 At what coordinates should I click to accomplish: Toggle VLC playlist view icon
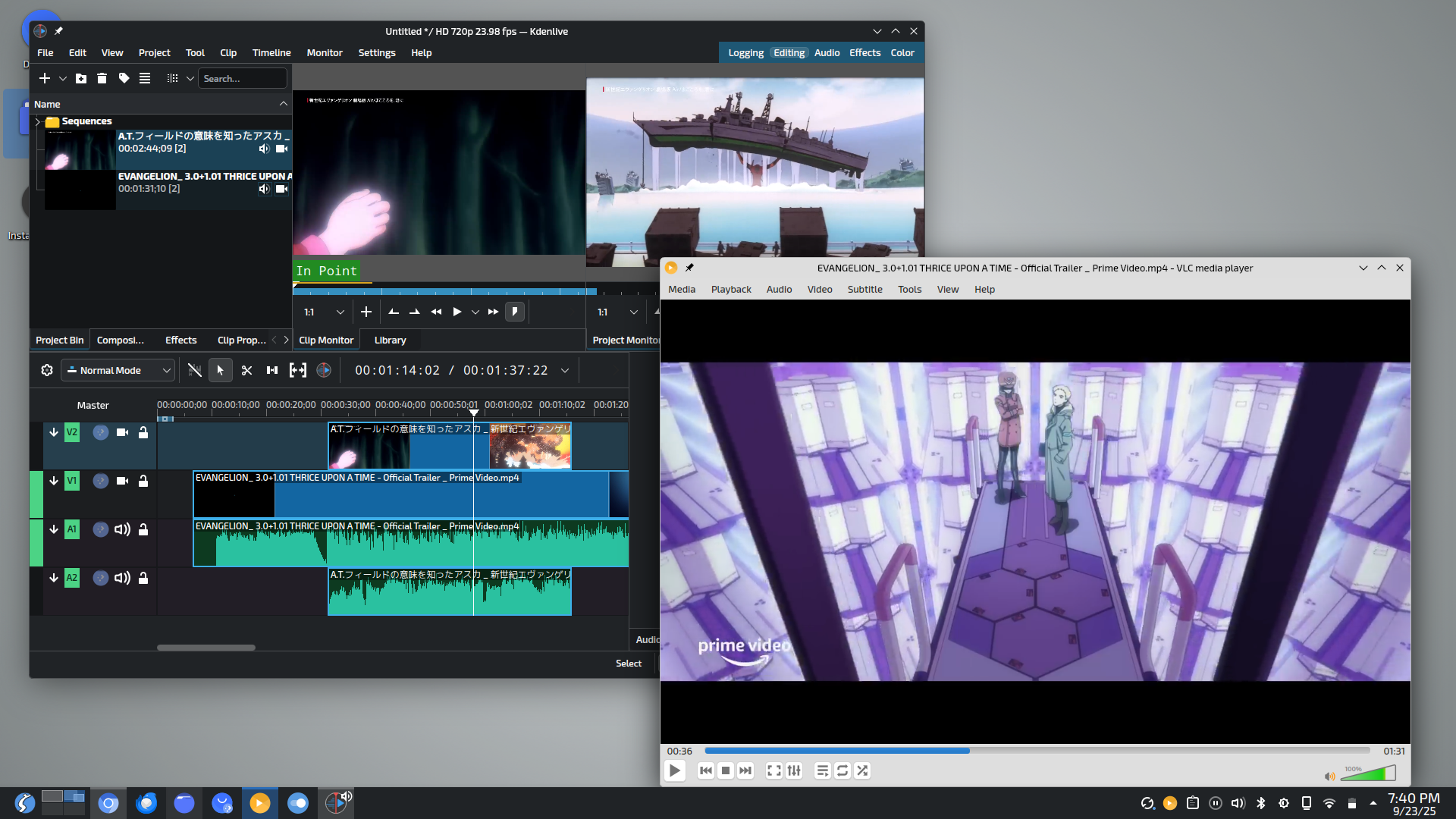pos(822,770)
